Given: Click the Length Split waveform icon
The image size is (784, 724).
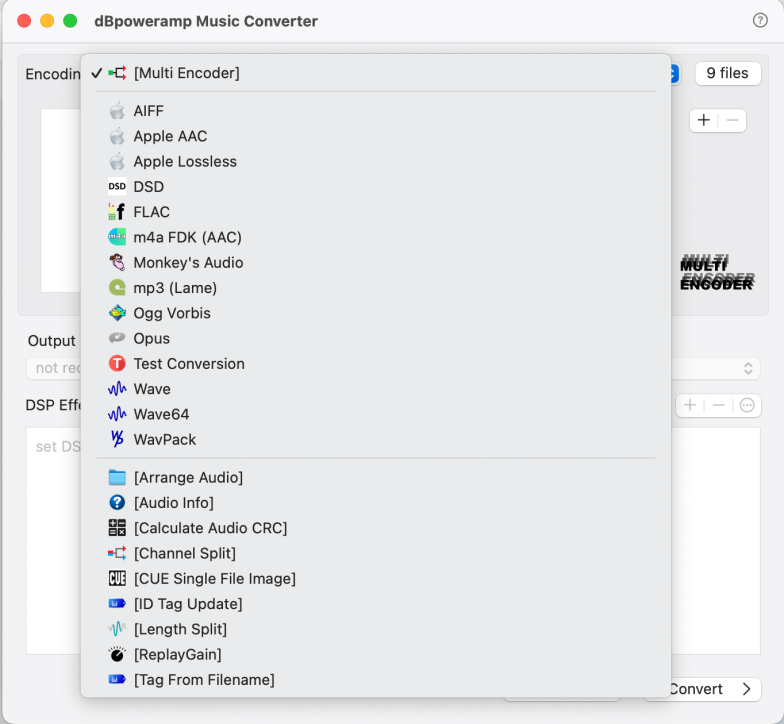Looking at the screenshot, I should coord(117,629).
